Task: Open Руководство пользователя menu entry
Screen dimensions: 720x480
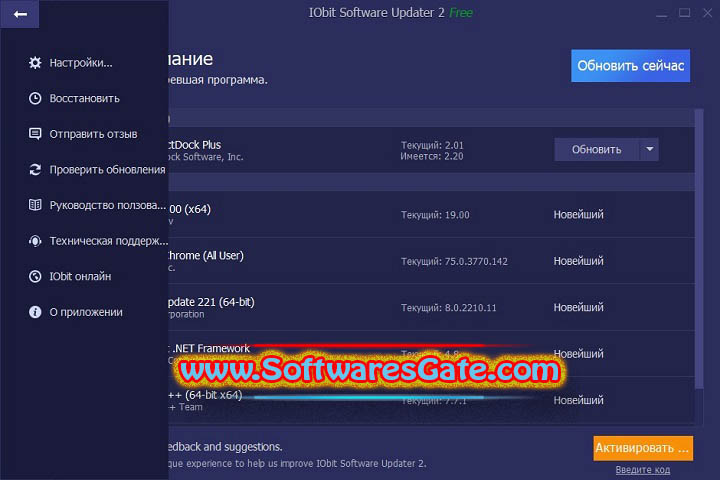Action: 107,205
